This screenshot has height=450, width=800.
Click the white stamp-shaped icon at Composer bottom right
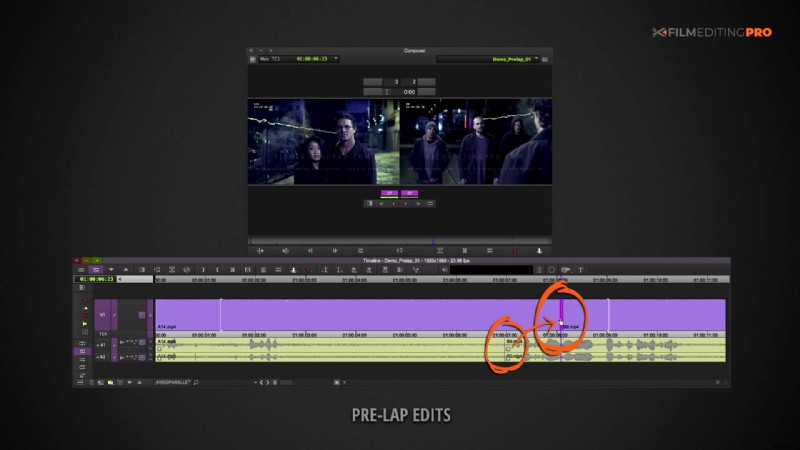click(539, 251)
